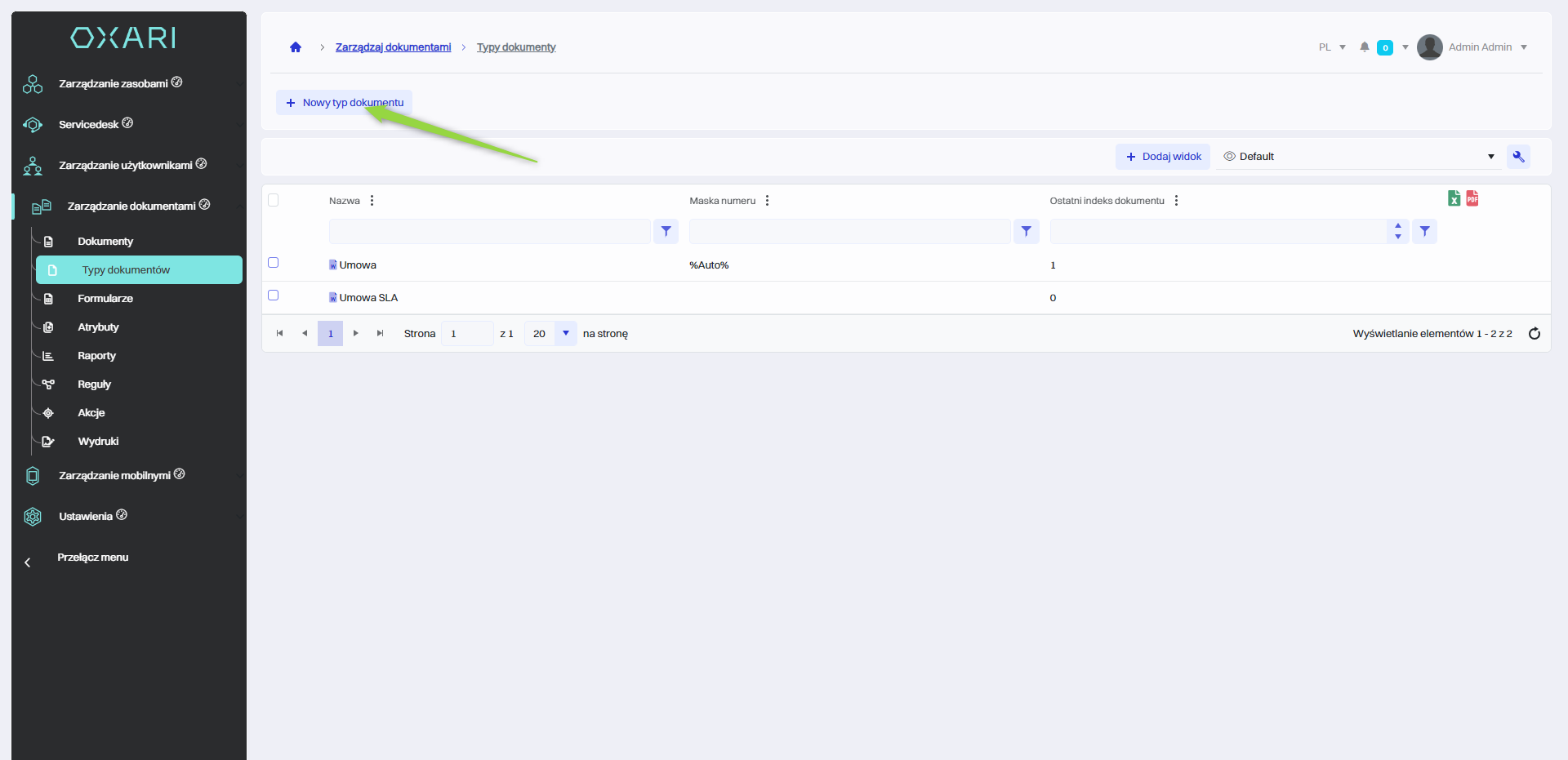
Task: Click the Nowy typ dokumentu button
Action: [344, 103]
